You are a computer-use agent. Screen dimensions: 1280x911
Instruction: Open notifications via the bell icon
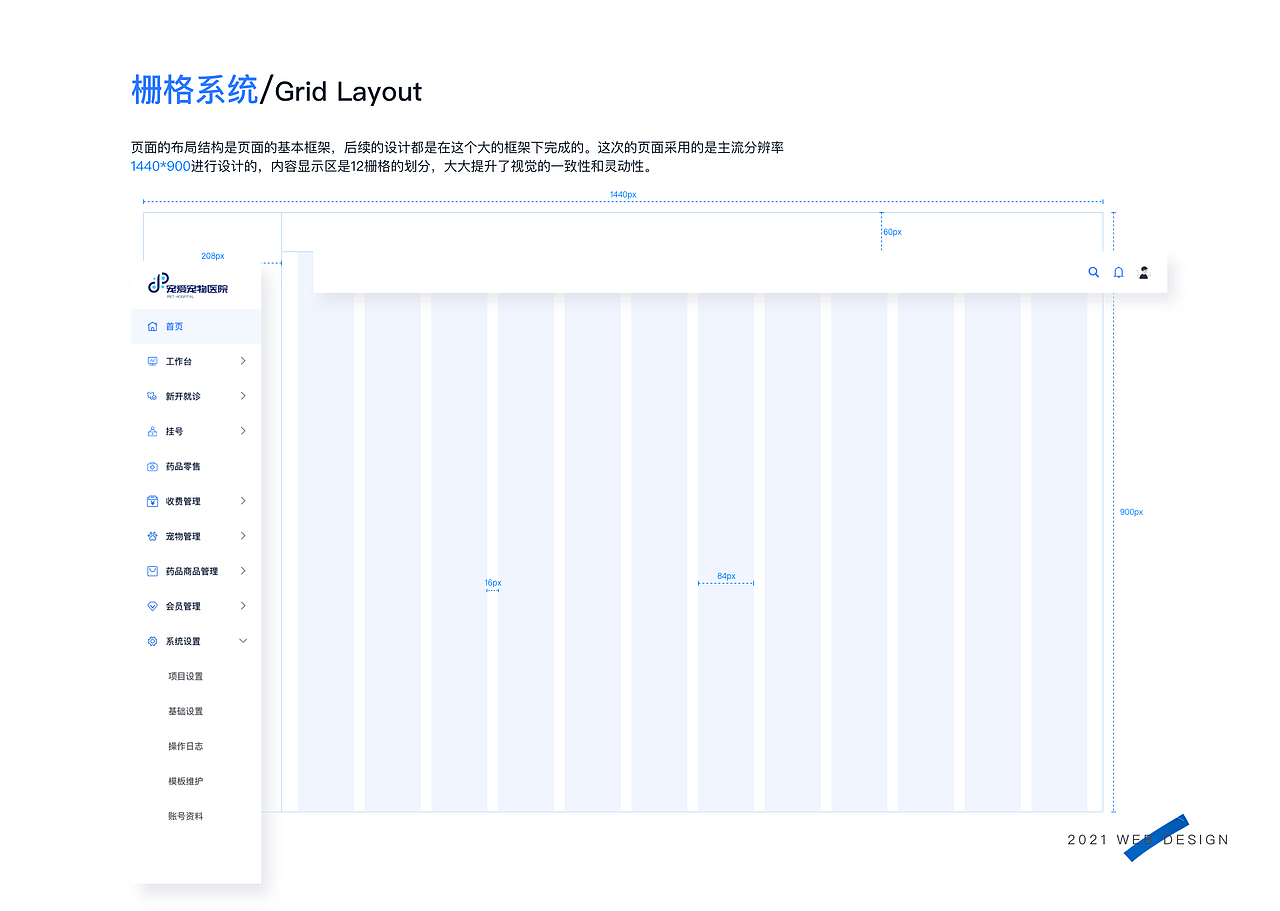(x=1118, y=271)
